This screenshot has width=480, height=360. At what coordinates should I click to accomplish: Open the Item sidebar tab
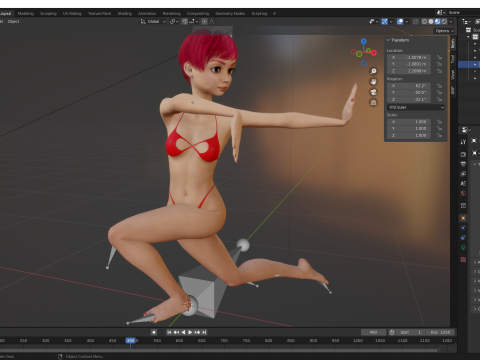453,44
